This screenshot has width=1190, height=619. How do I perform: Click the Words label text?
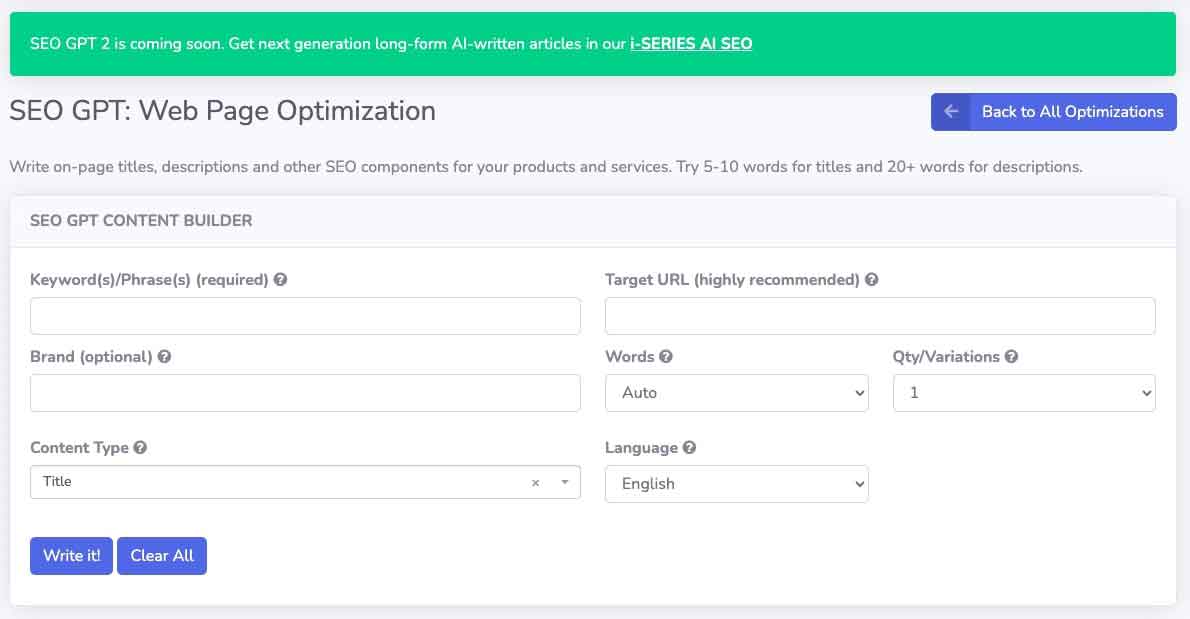629,357
